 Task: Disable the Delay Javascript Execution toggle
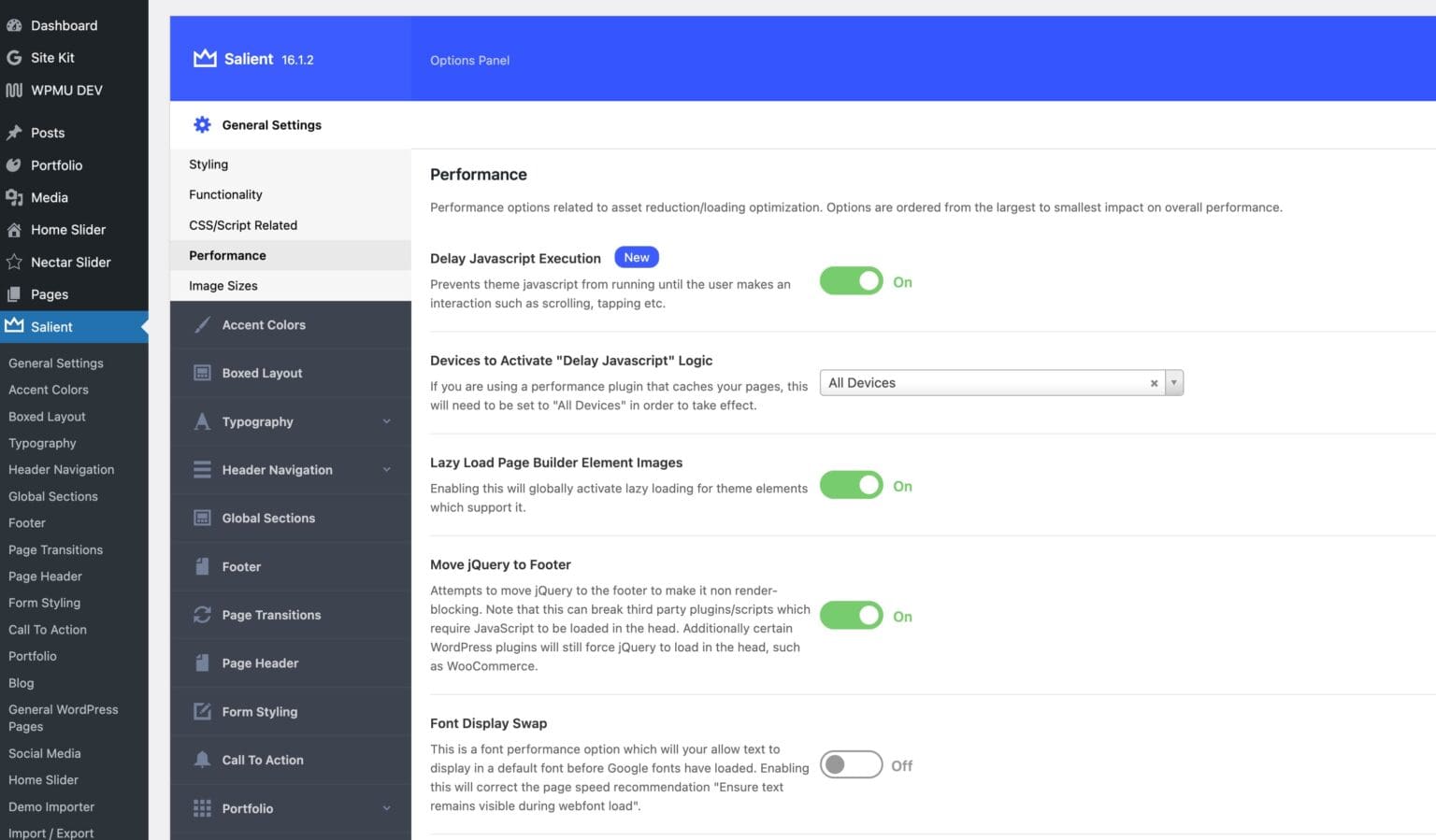point(851,280)
